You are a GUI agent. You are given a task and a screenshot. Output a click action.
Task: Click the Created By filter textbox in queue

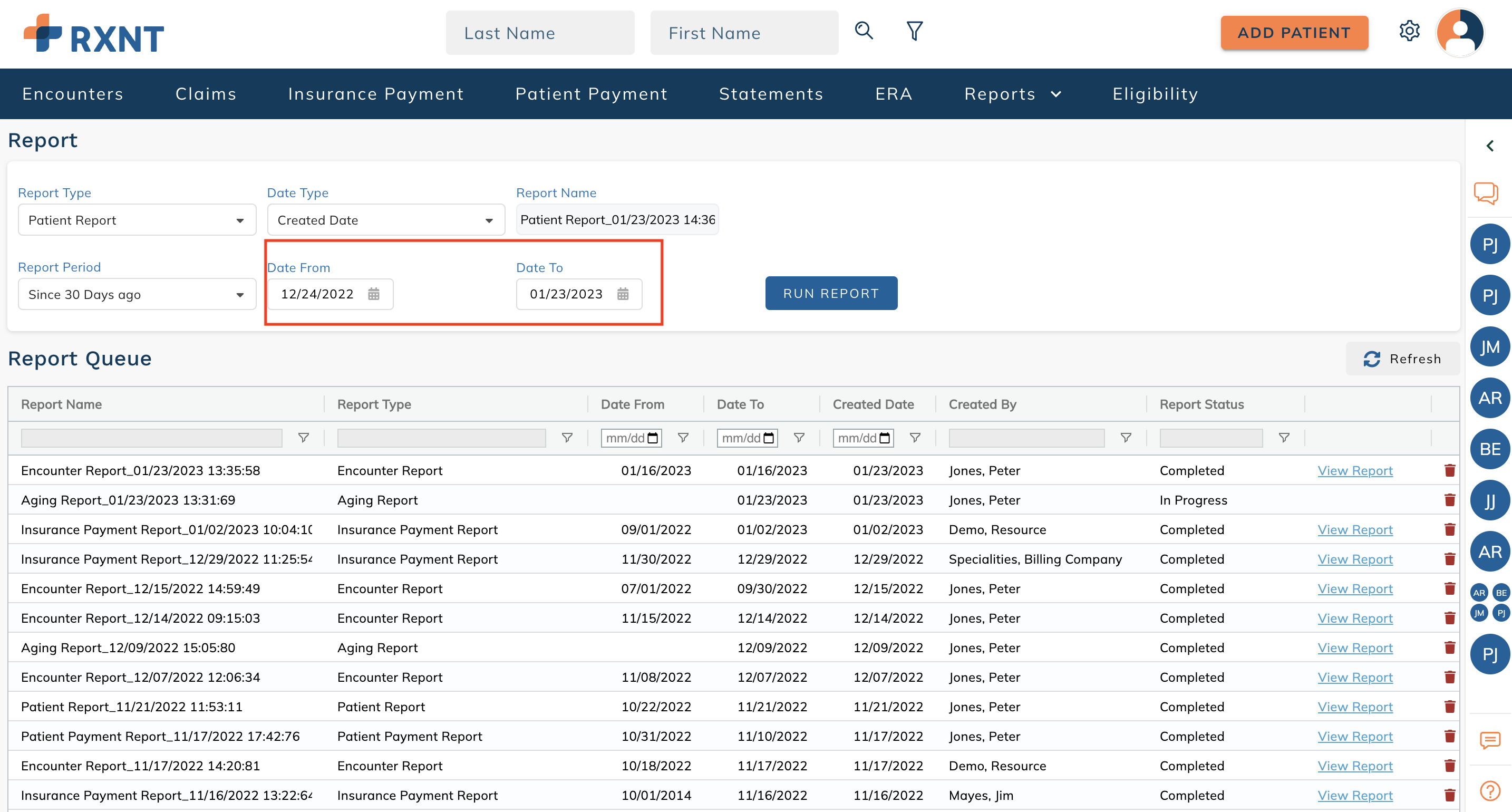1026,438
